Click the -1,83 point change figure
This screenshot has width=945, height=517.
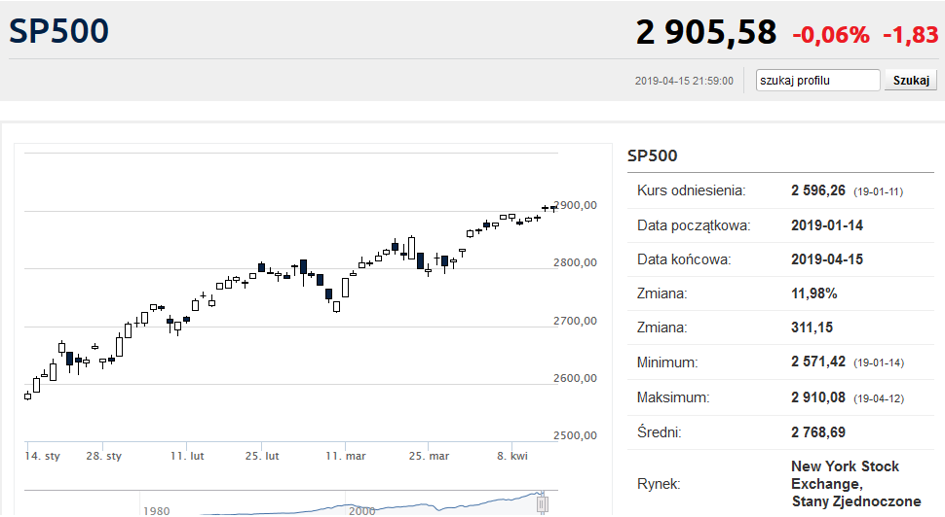coord(910,35)
